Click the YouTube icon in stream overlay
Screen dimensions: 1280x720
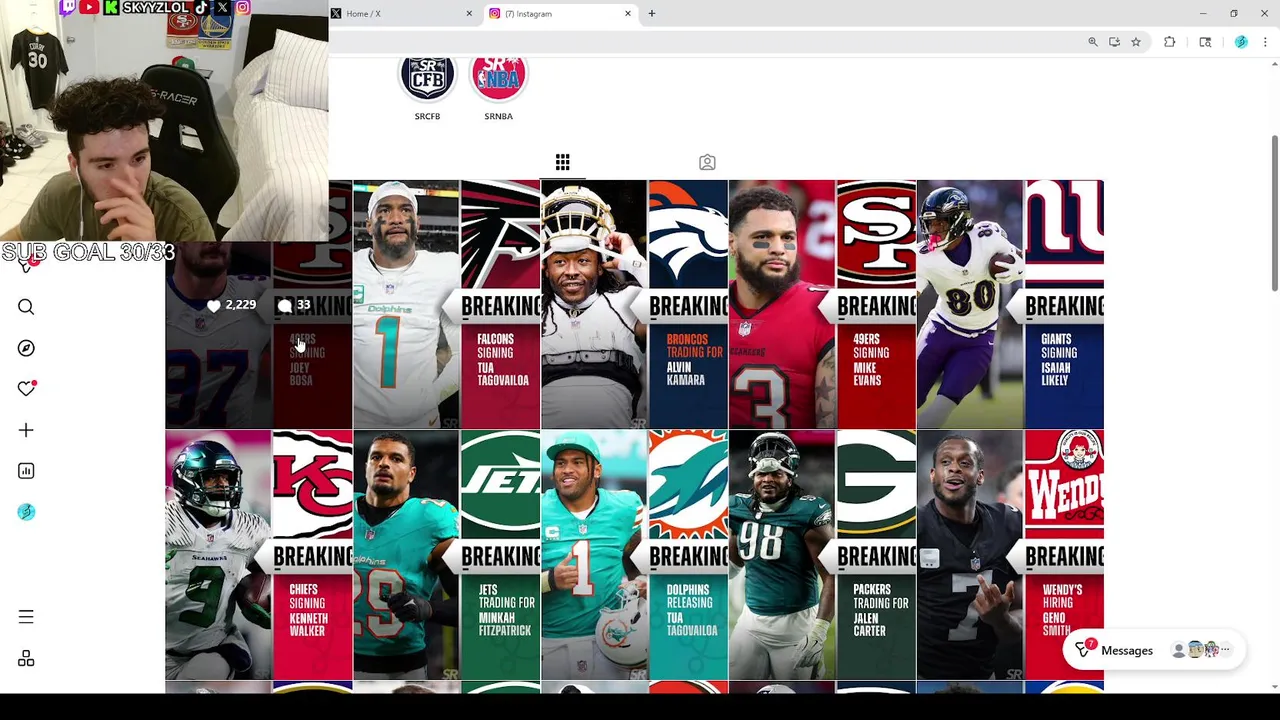point(88,7)
